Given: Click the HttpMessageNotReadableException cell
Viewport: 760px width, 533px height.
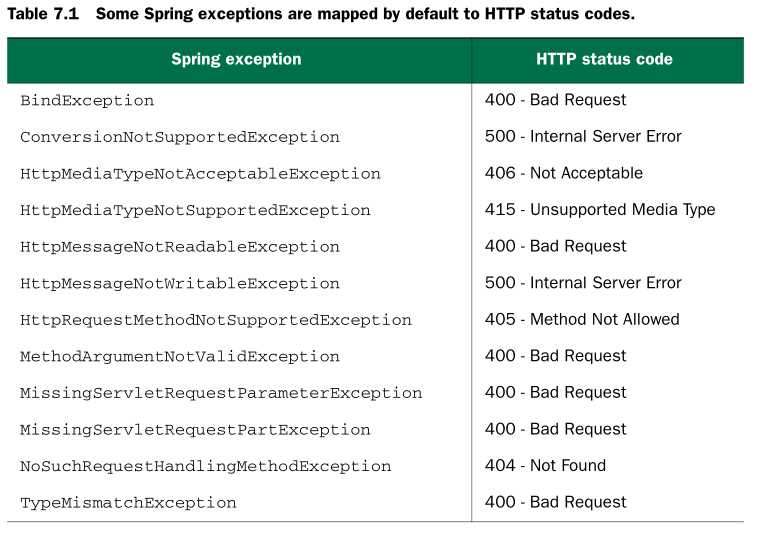Looking at the screenshot, I should click(180, 247).
